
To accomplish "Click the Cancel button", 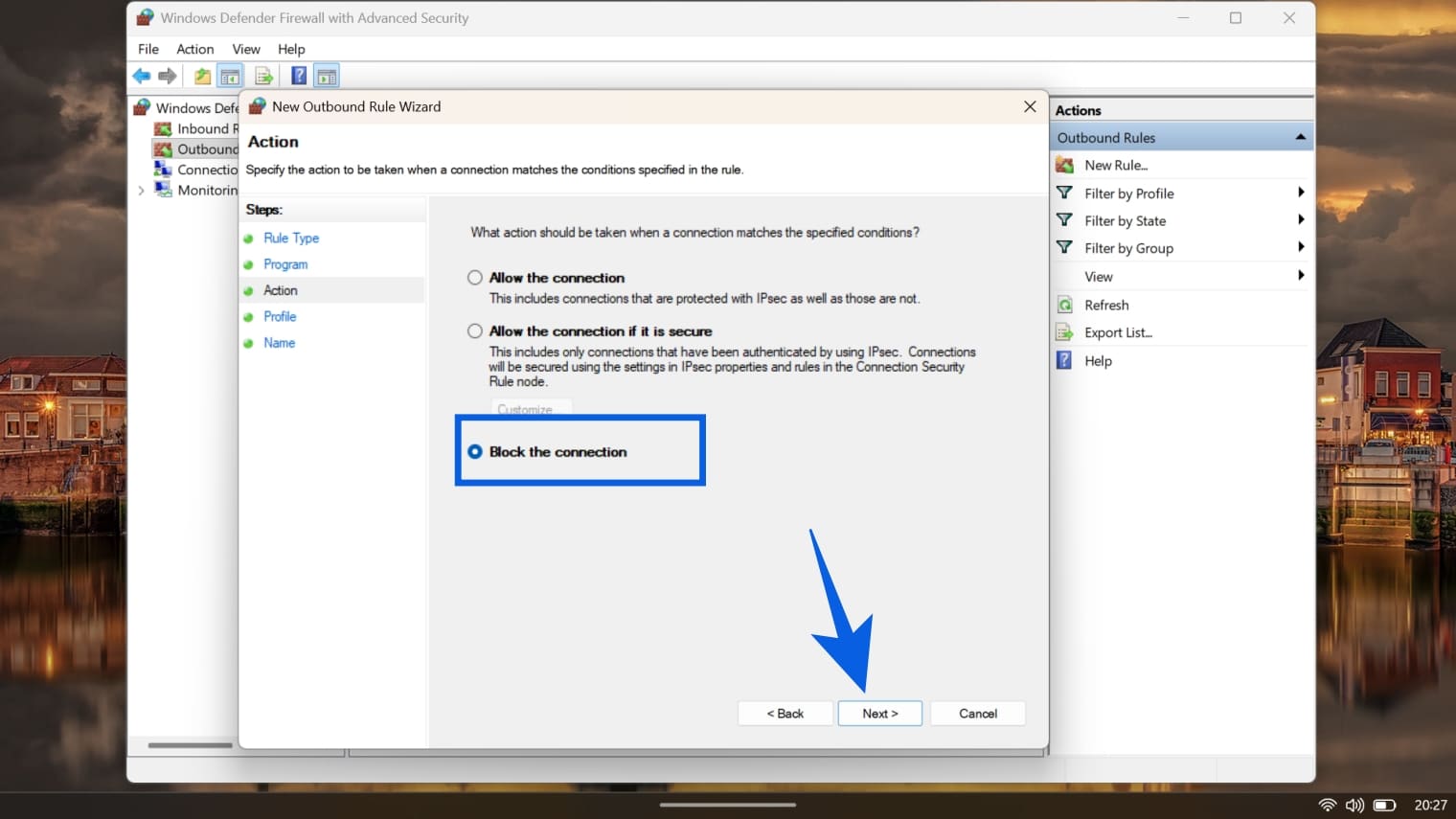I will click(x=978, y=714).
